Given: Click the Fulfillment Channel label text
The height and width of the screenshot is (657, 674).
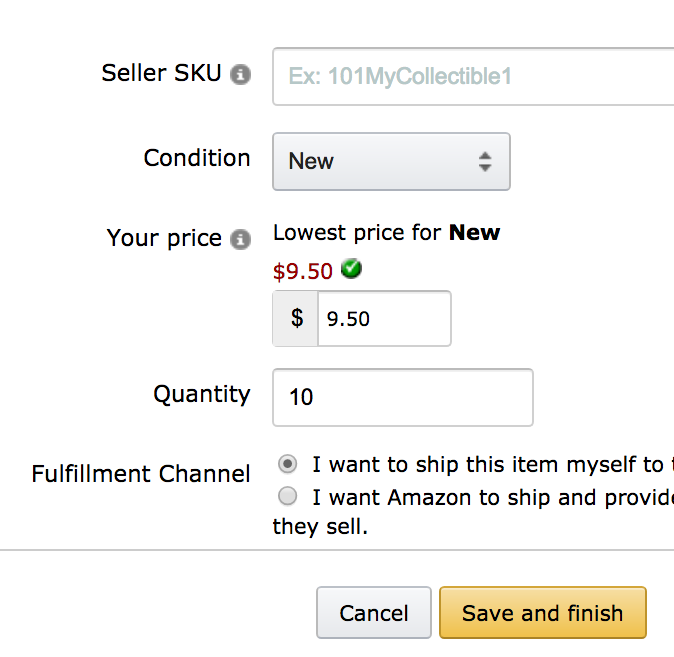Looking at the screenshot, I should click(x=141, y=474).
